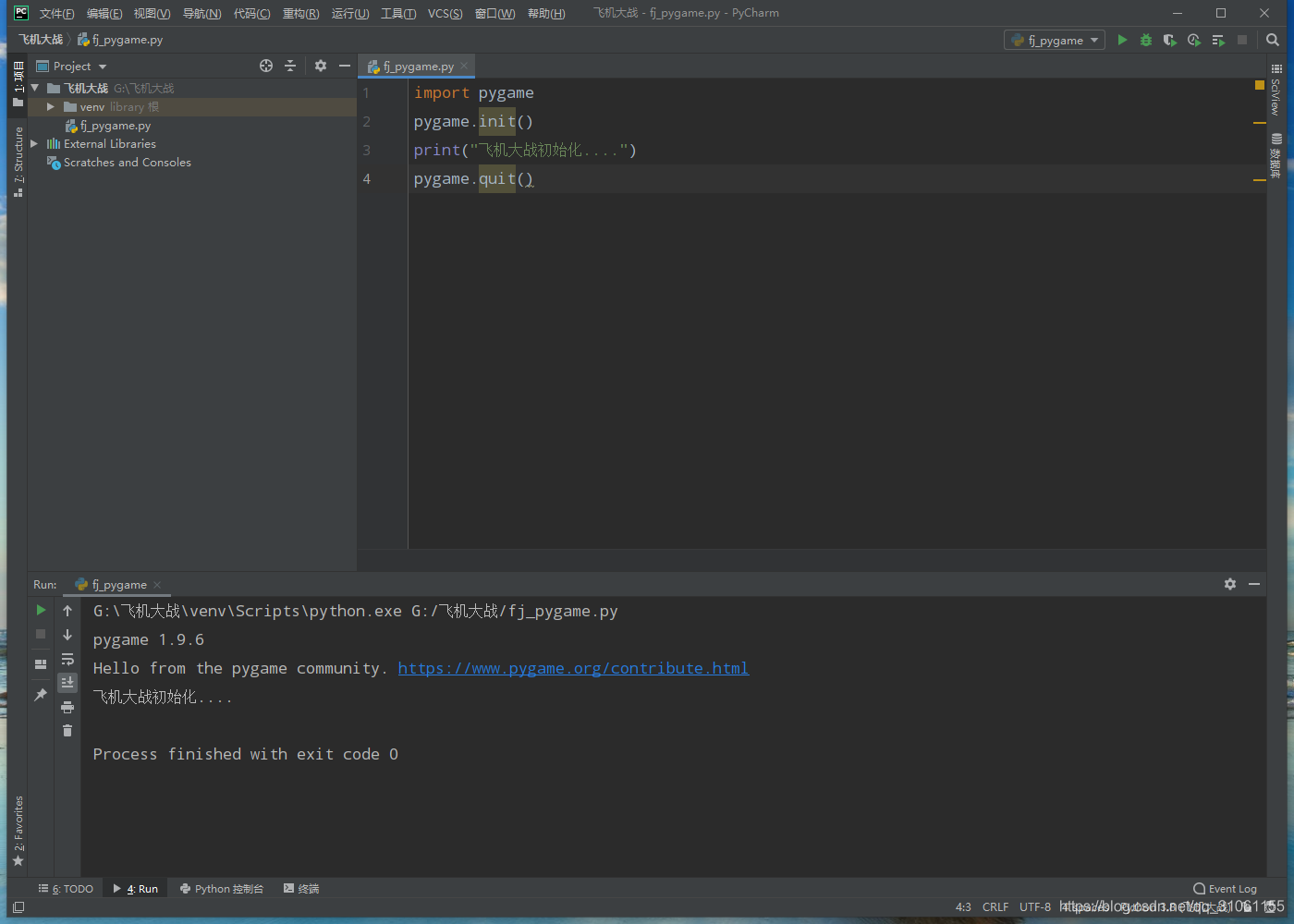1294x924 pixels.
Task: Toggle soft-wrap in the Run console
Action: [x=67, y=659]
